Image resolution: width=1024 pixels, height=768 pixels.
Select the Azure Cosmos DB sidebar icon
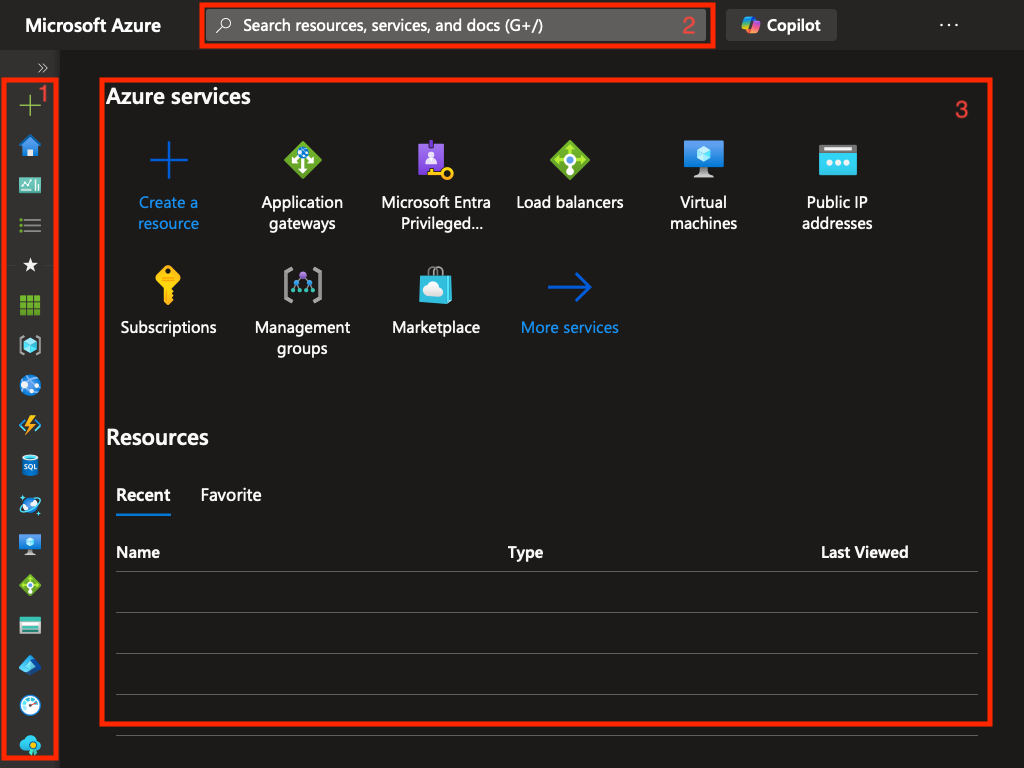[x=29, y=505]
